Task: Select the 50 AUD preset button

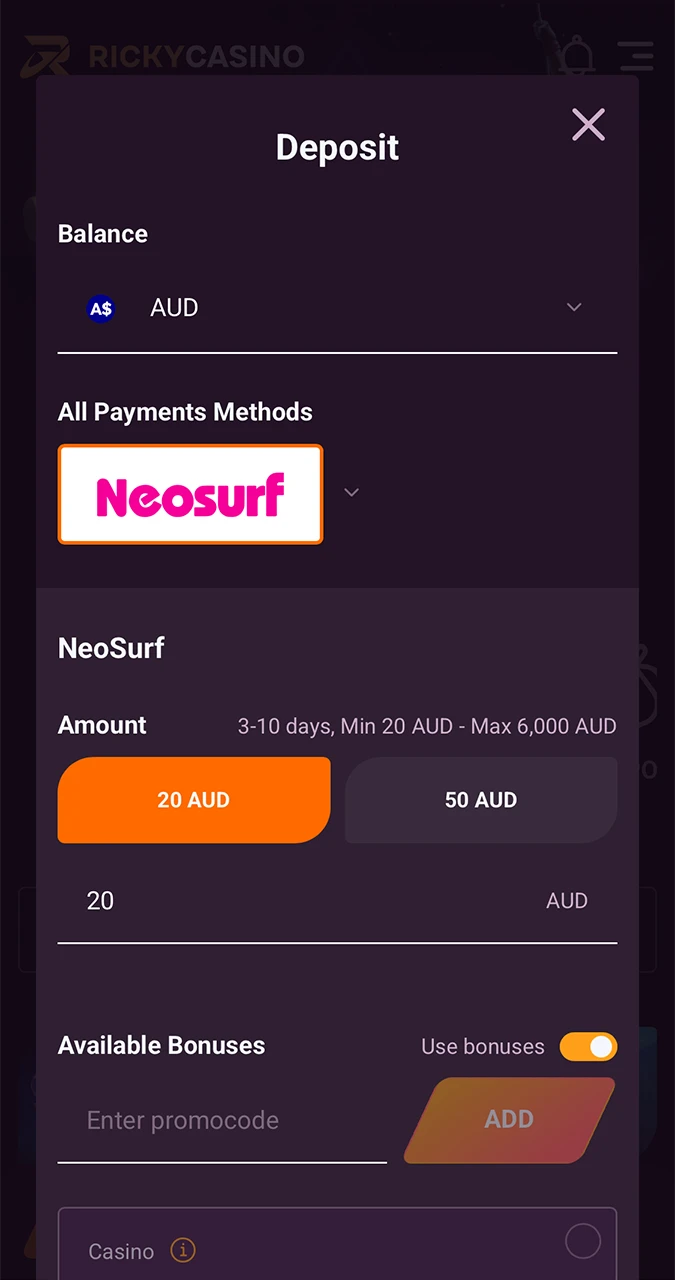Action: pos(481,800)
